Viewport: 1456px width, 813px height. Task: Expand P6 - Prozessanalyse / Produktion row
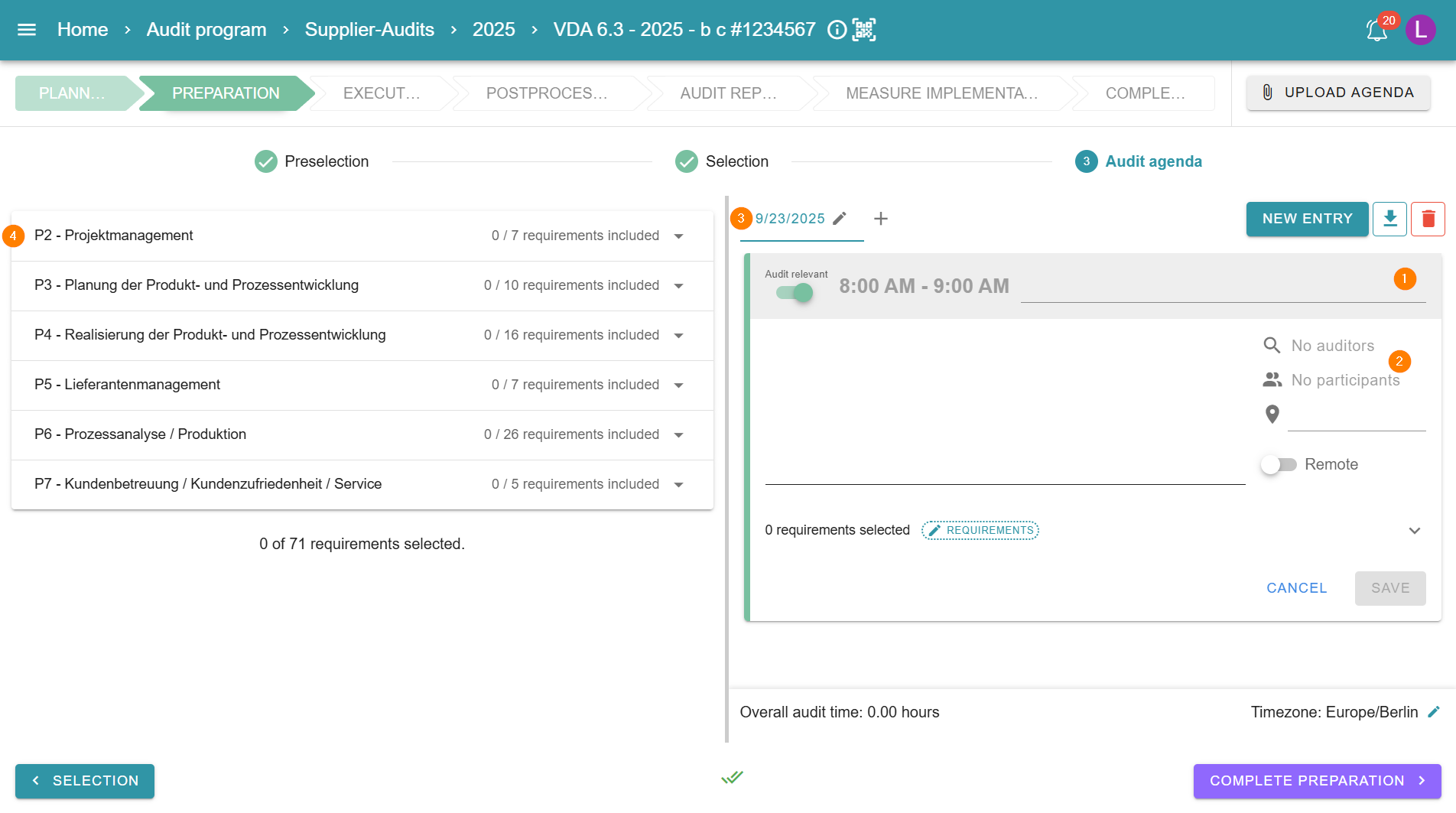[678, 434]
